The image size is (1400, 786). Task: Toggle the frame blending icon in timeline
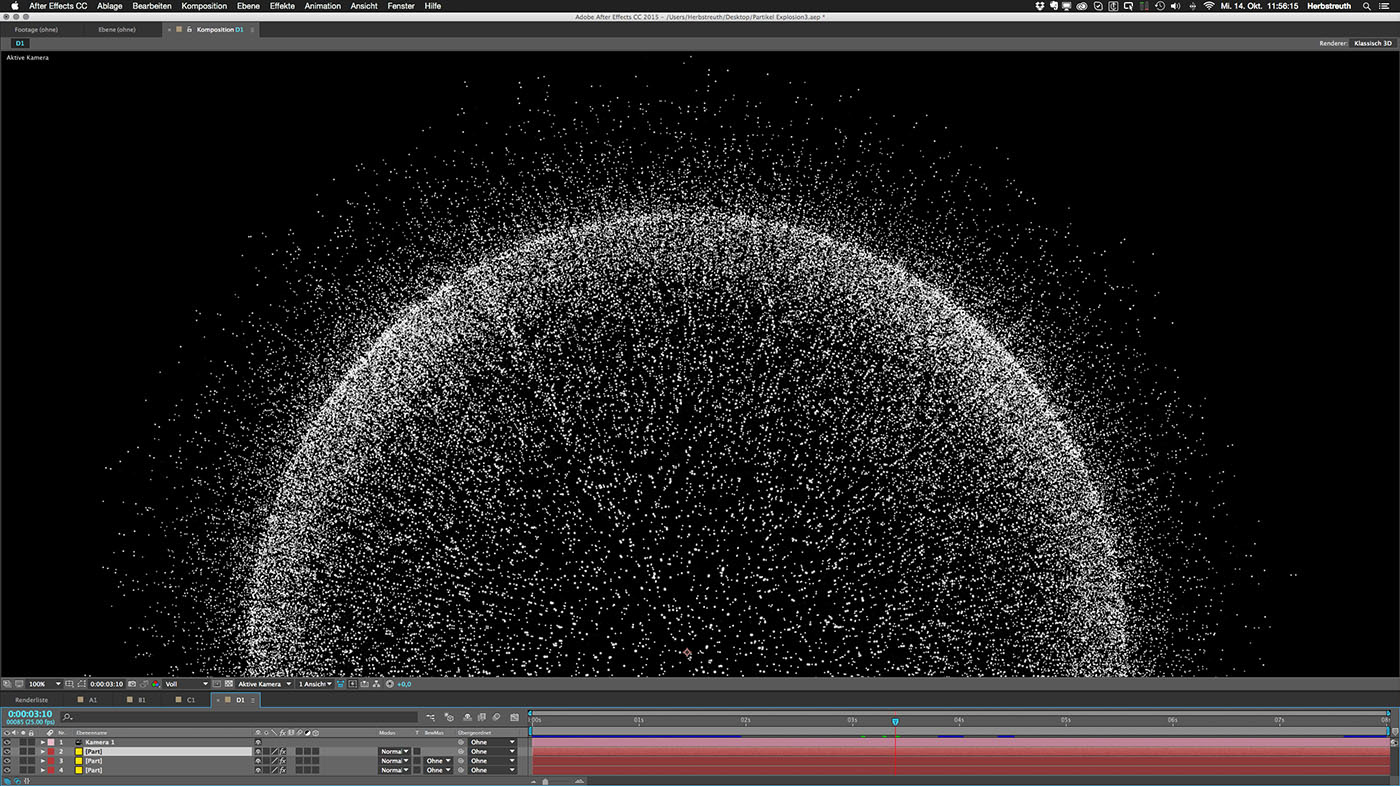(481, 717)
